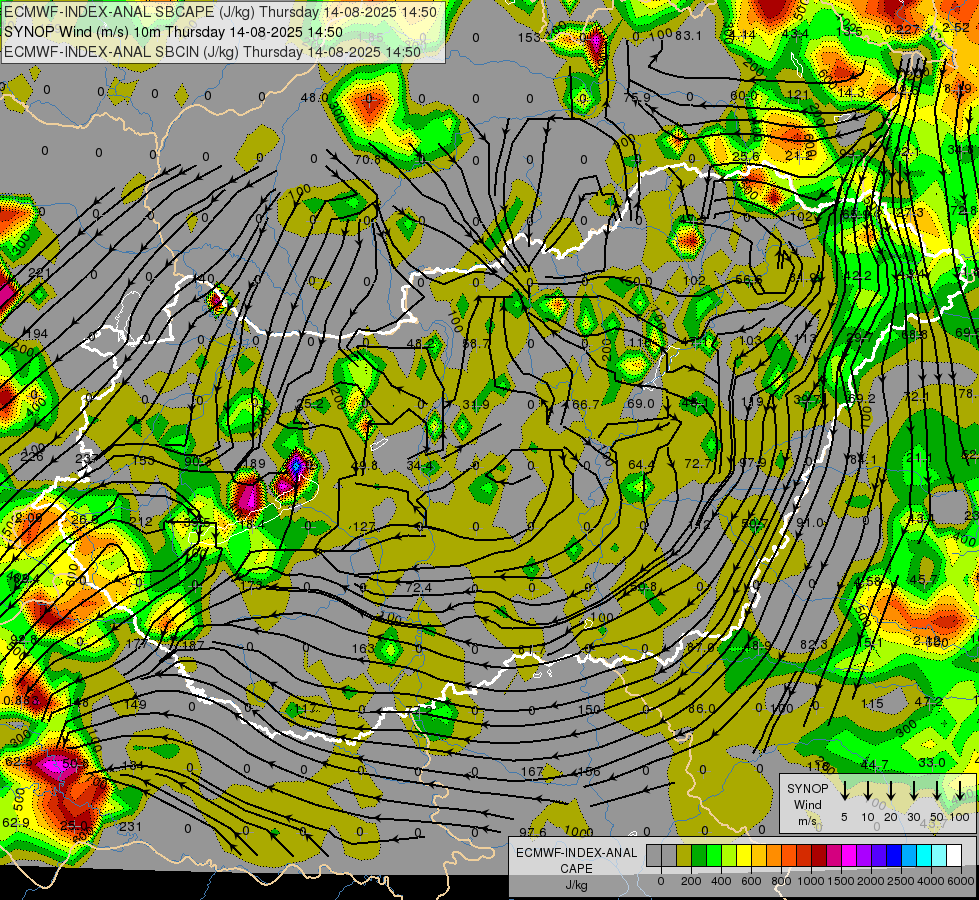Pick the magenta swatch in CAPE legend
Viewport: 979px width, 900px height.
tap(849, 856)
